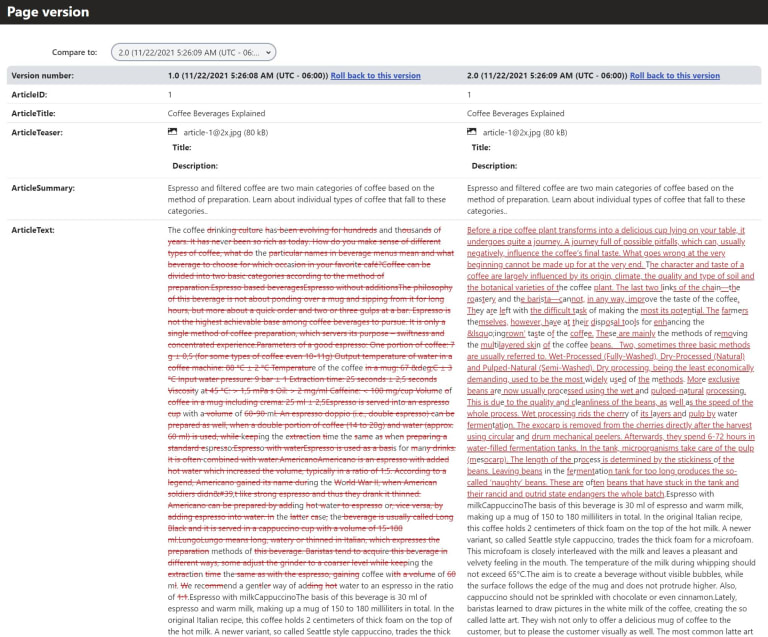Click the ArticleTitle field label

pyautogui.click(x=33, y=113)
